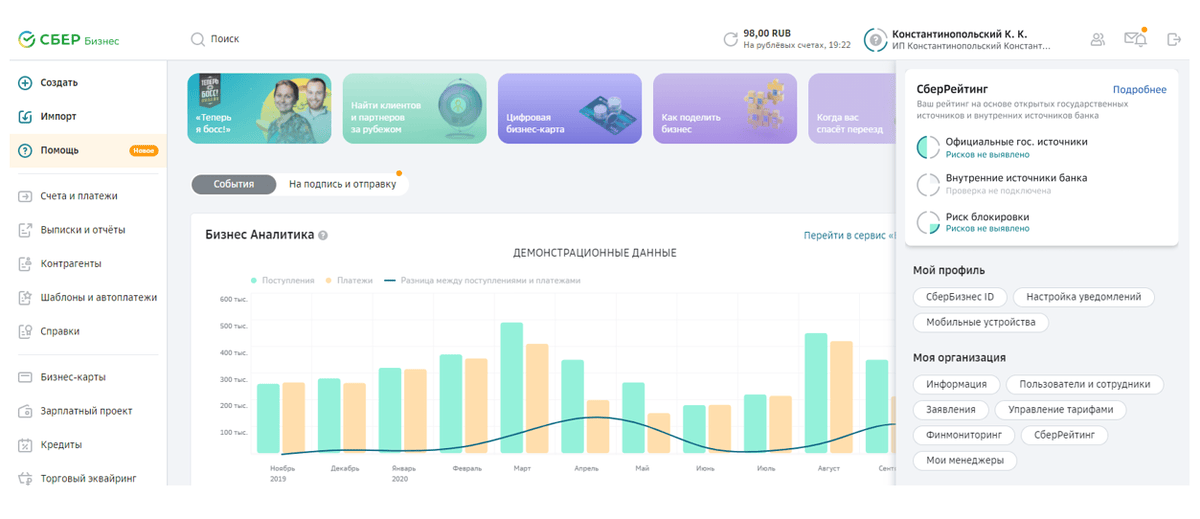The image size is (1200, 519).
Task: Open Мобильные устройства button
Action: pos(980,323)
